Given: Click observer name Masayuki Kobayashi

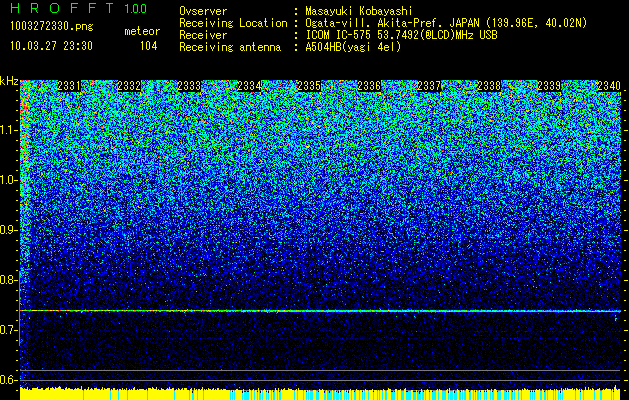Looking at the screenshot, I should [x=359, y=11].
